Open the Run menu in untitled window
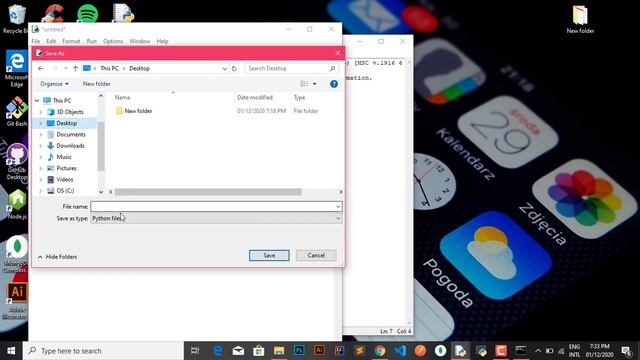This screenshot has width=640, height=360. (x=92, y=41)
